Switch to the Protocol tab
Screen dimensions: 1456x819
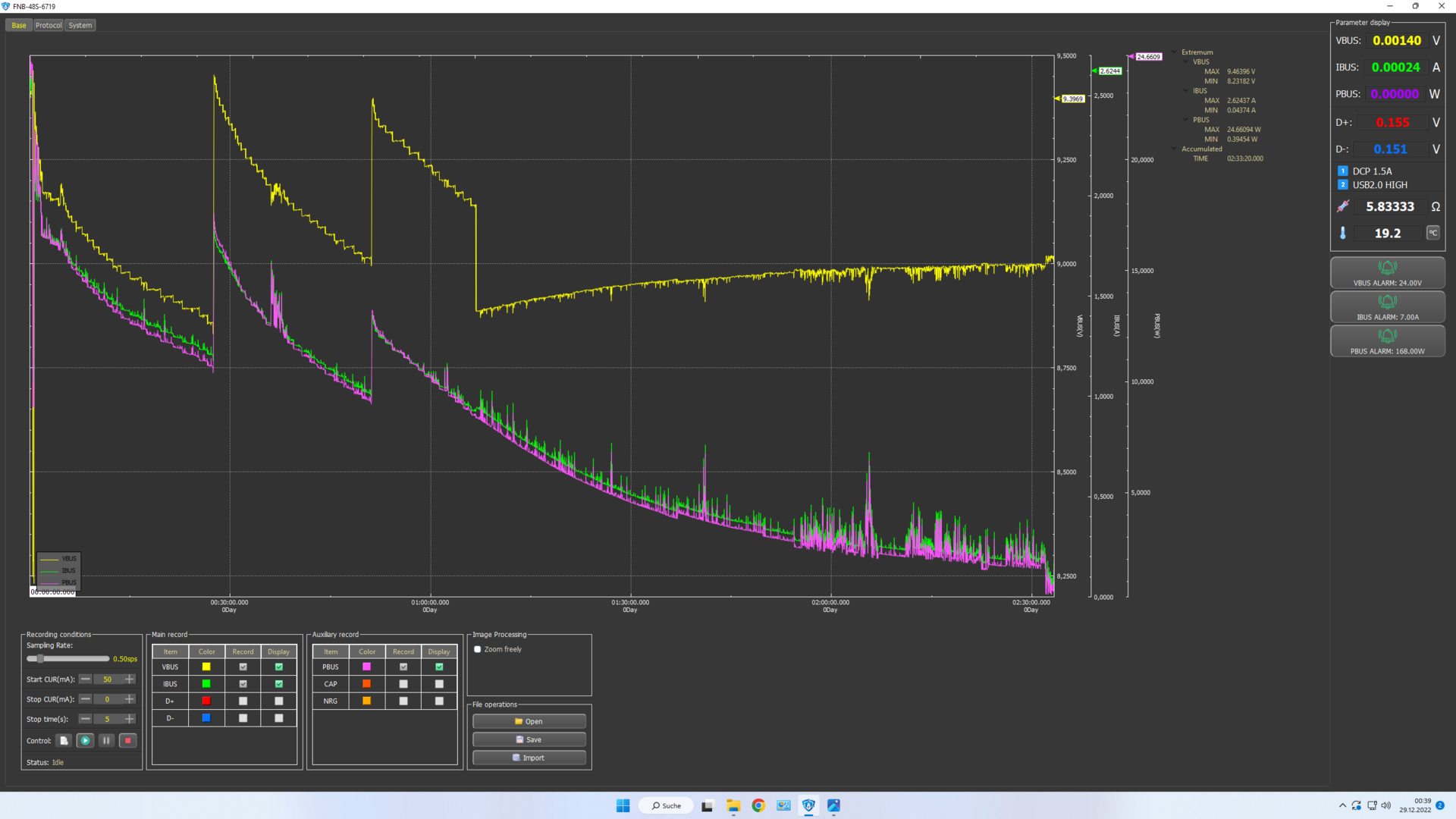click(49, 25)
